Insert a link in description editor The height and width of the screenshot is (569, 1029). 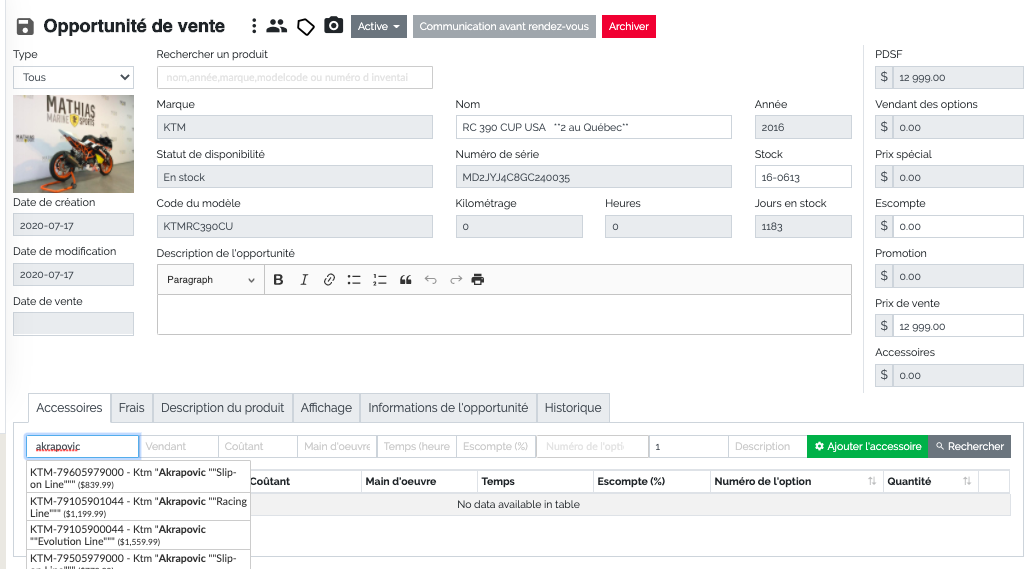click(329, 280)
